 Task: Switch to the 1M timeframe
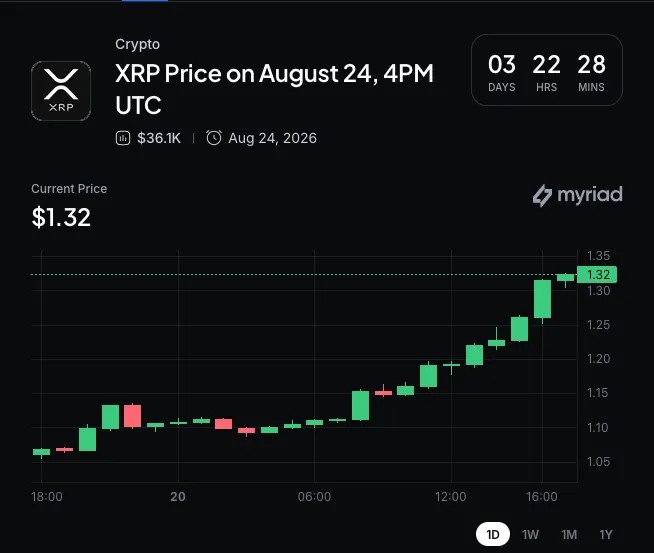point(569,535)
